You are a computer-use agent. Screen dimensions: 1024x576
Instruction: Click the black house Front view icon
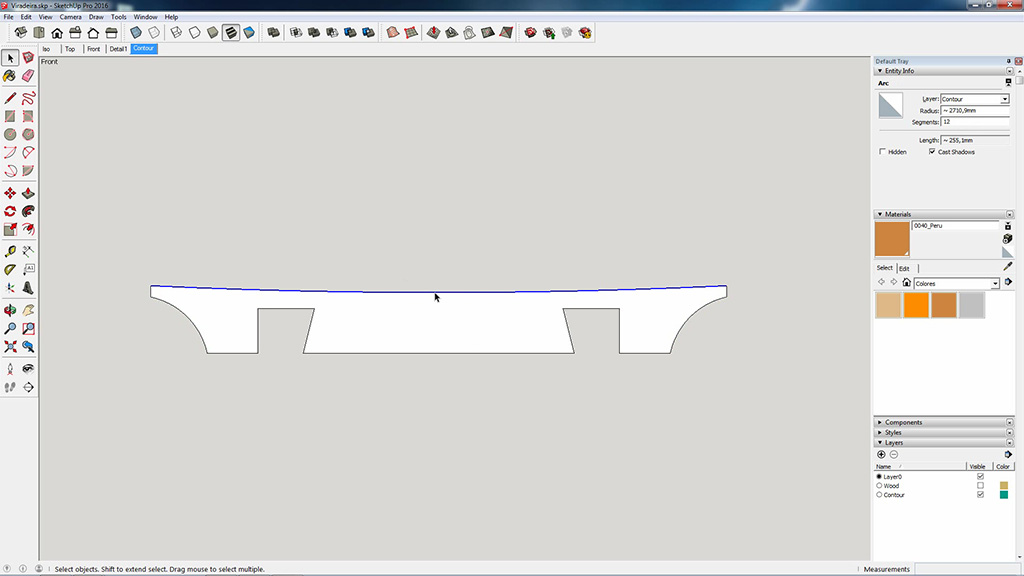[57, 33]
